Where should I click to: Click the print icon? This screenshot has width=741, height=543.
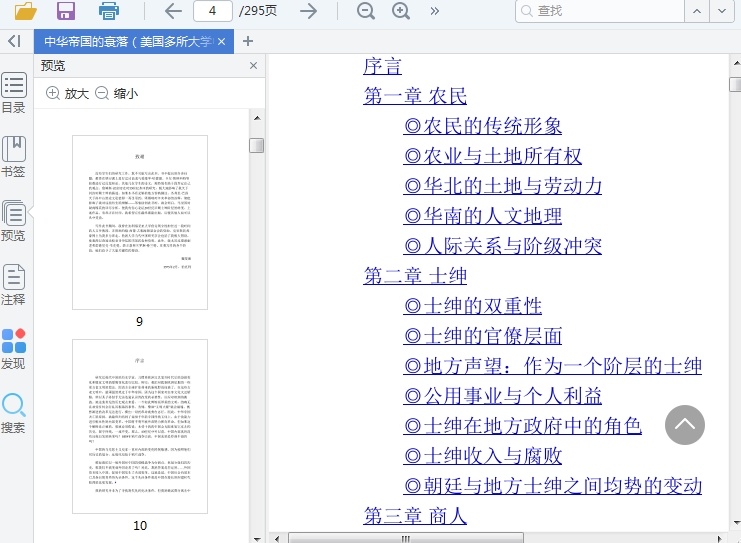point(109,11)
